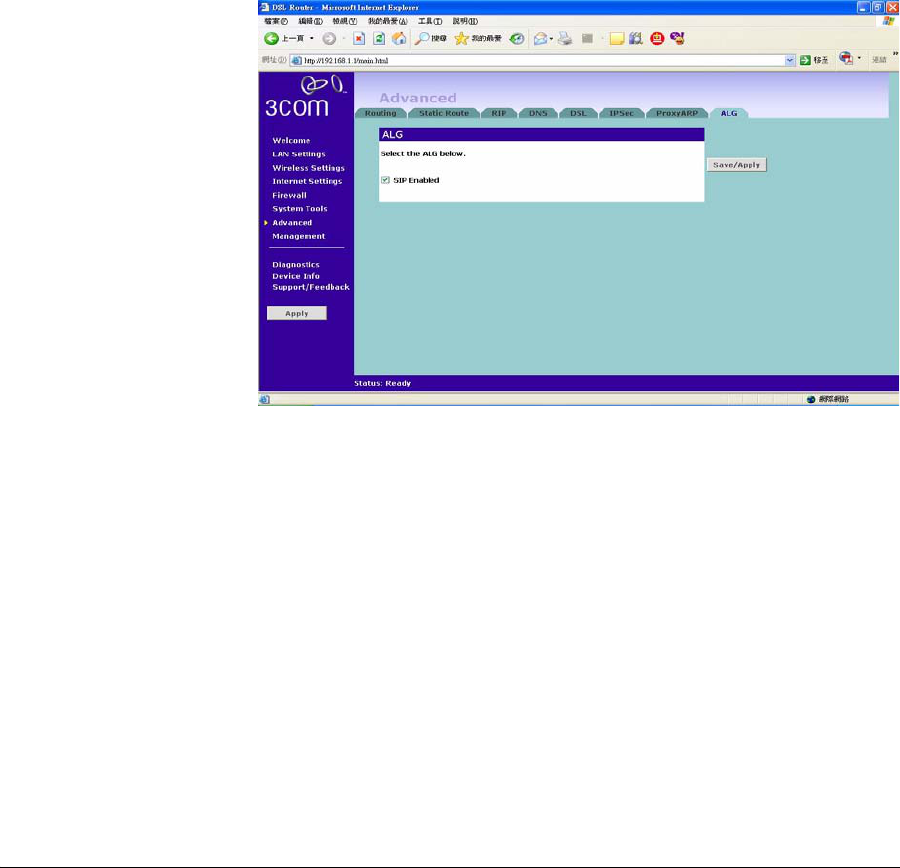Click the address bar URL field
This screenshot has height=868, width=900.
click(542, 60)
